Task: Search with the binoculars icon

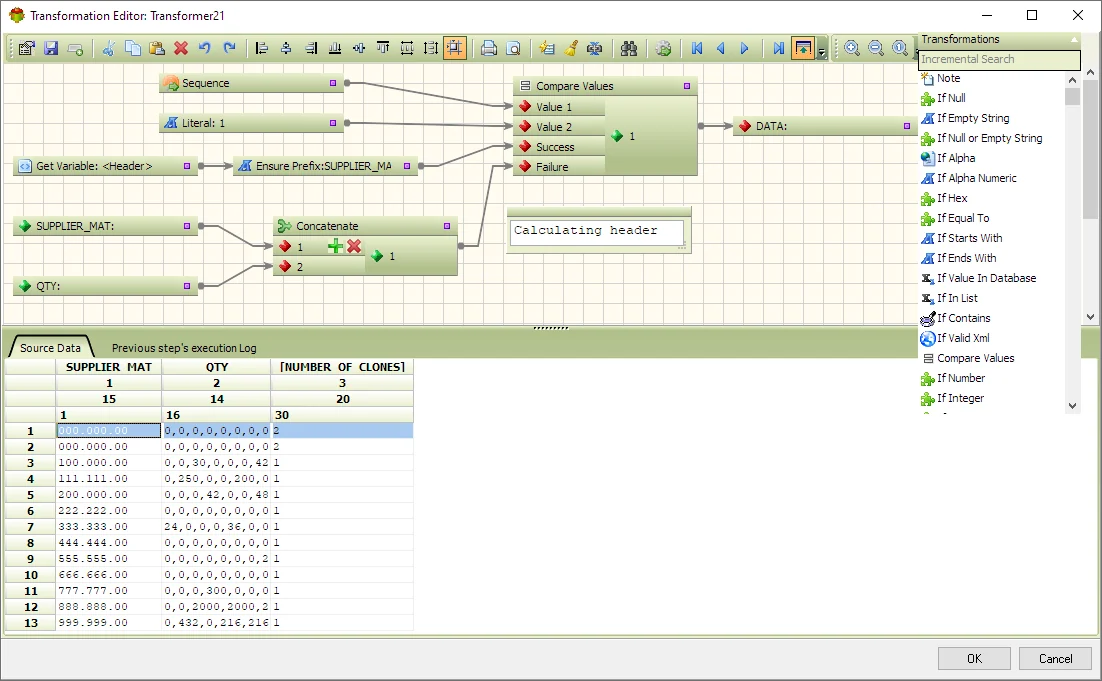Action: pos(629,48)
